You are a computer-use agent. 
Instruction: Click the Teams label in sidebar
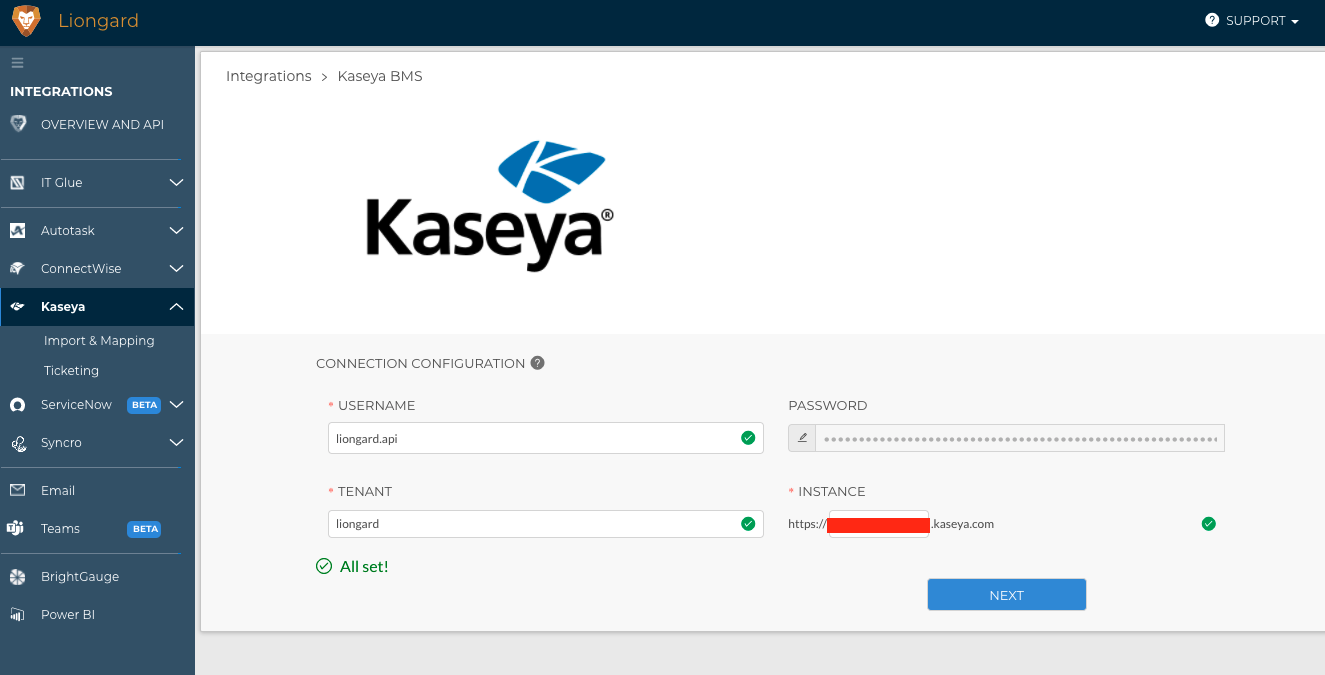(60, 529)
